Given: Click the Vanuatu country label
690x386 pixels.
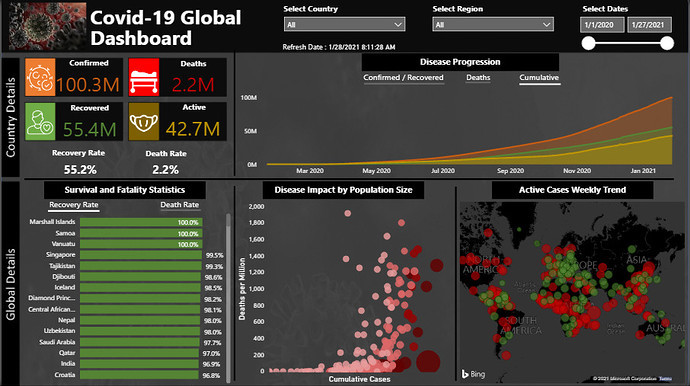Looking at the screenshot, I should [x=63, y=244].
